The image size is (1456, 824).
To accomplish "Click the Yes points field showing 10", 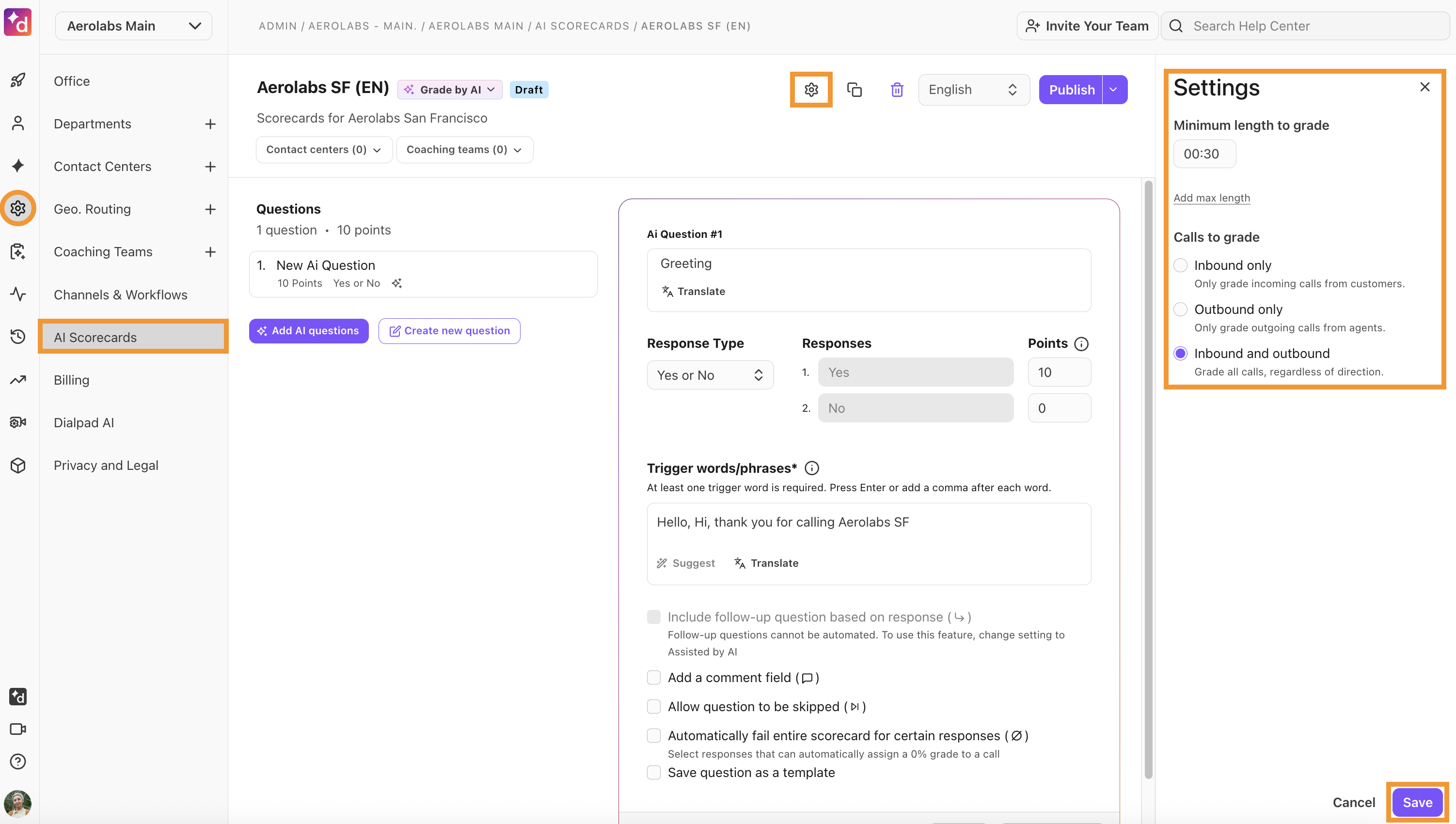I will coord(1059,373).
